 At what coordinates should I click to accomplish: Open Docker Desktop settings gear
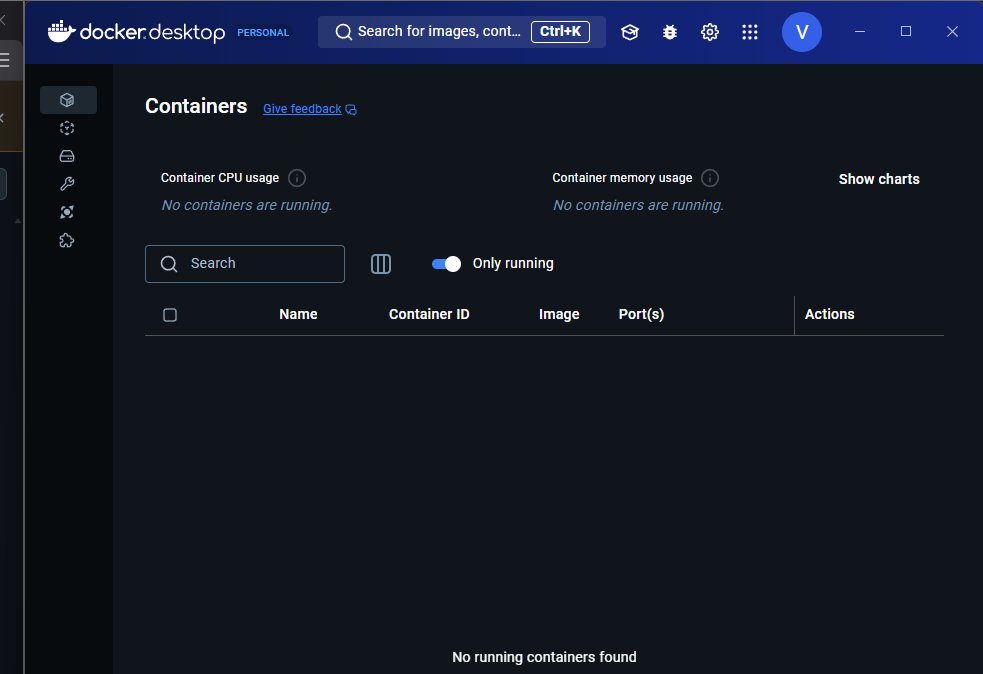[x=710, y=32]
